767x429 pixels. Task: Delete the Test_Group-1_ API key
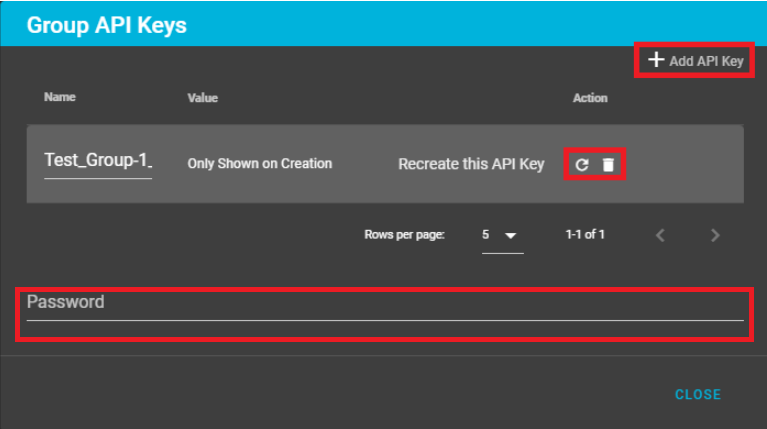(608, 165)
